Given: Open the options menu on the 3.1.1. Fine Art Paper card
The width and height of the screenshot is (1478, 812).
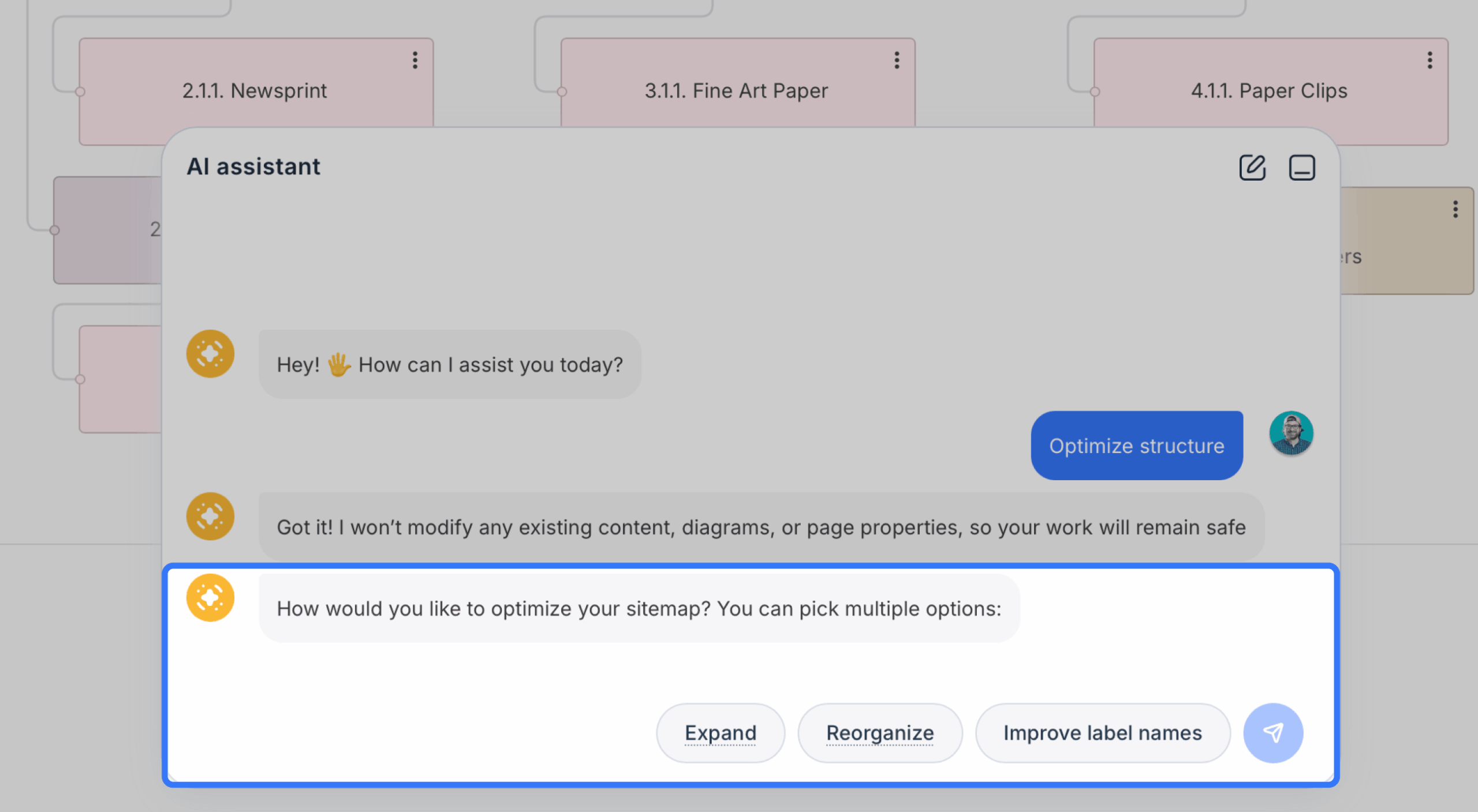Looking at the screenshot, I should point(897,60).
